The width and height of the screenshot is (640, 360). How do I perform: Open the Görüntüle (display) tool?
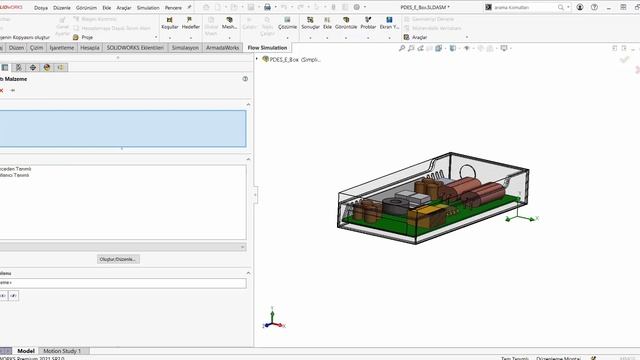(x=346, y=23)
